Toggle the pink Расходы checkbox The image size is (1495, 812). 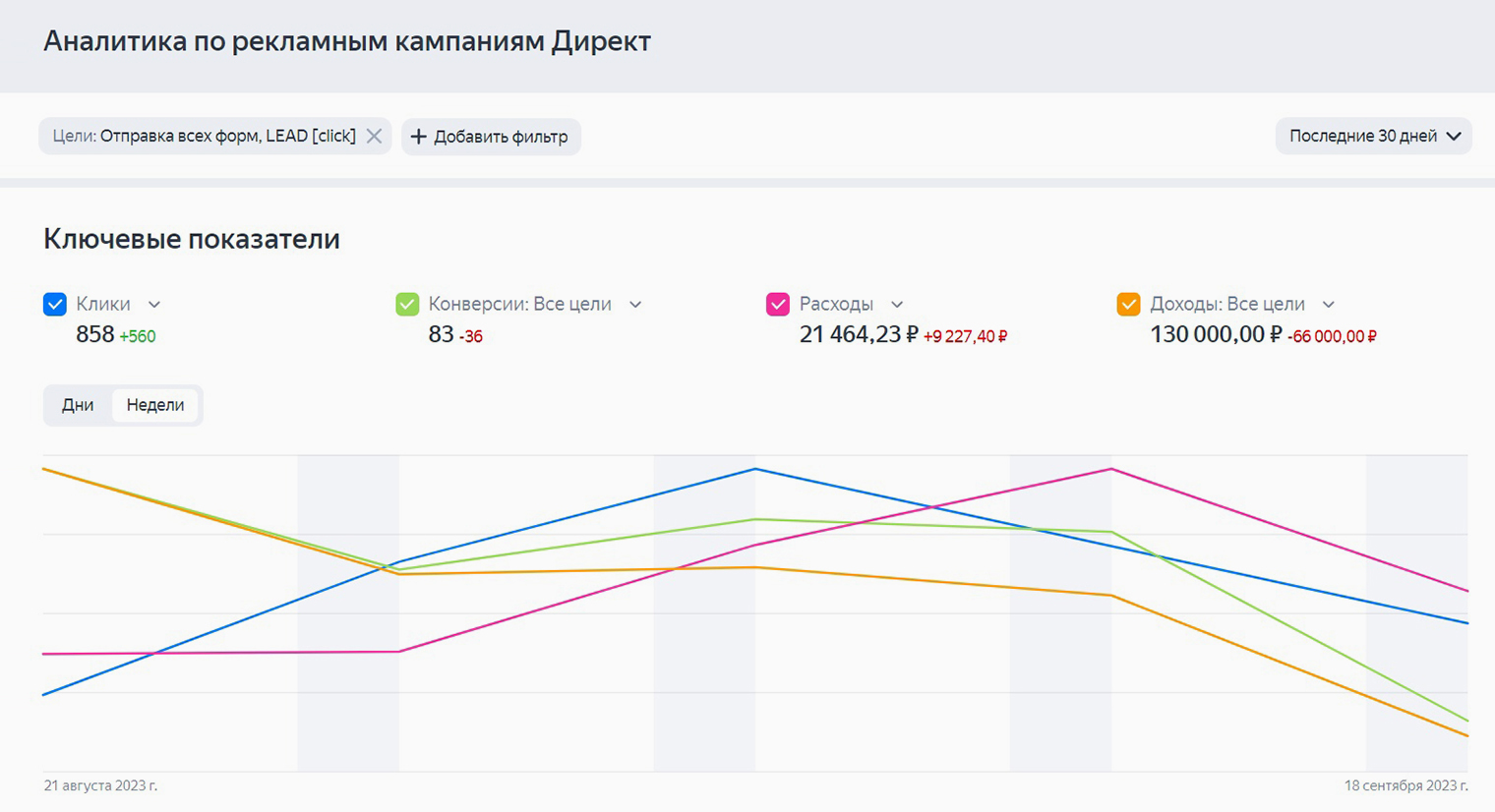pos(778,305)
